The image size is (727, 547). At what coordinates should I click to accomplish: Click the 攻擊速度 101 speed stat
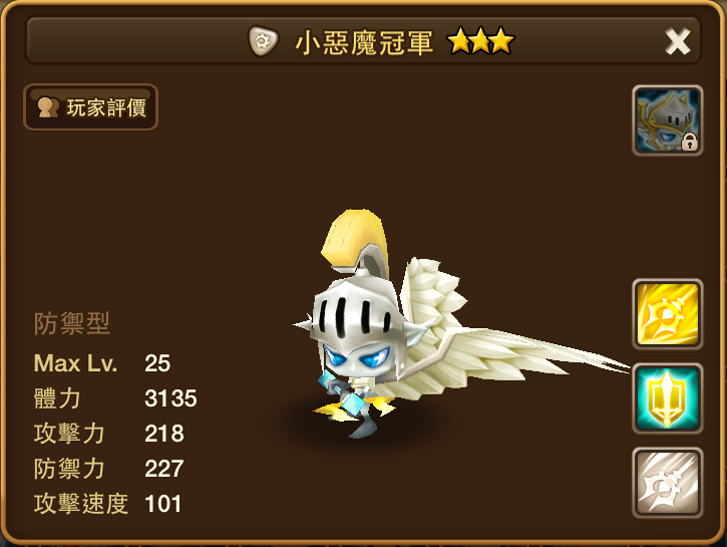pyautogui.click(x=108, y=504)
